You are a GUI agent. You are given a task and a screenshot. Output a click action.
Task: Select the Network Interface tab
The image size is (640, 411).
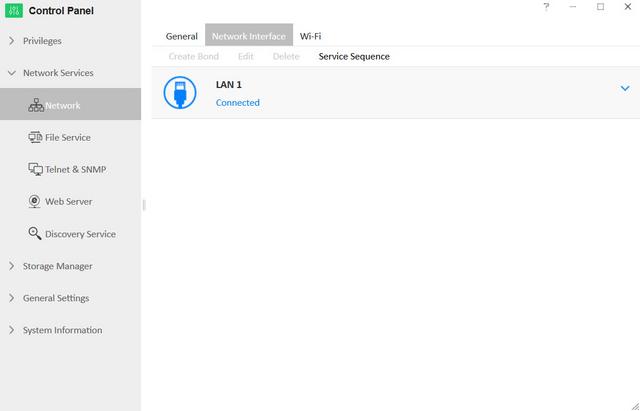pos(249,35)
